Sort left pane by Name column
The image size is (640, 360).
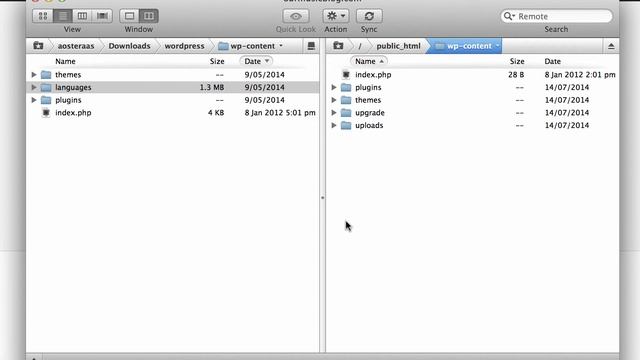pos(65,61)
